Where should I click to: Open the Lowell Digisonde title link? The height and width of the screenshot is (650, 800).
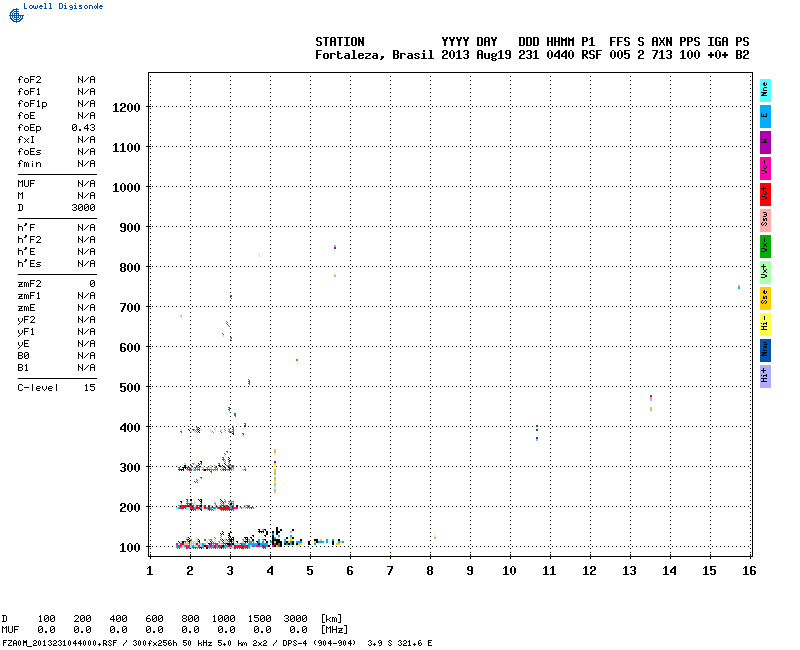[63, 6]
